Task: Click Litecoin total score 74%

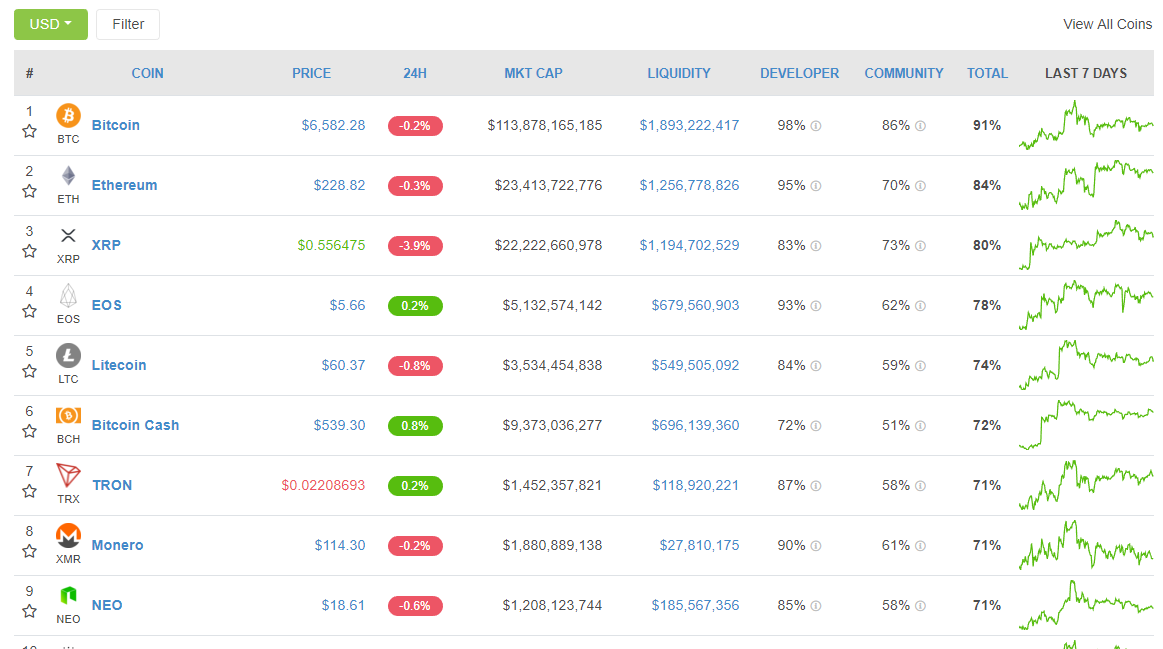Action: (x=987, y=366)
